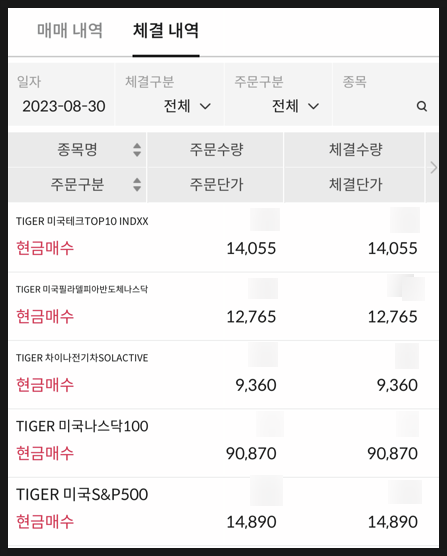Open TIGER 미국나스닥100 row

(223, 443)
